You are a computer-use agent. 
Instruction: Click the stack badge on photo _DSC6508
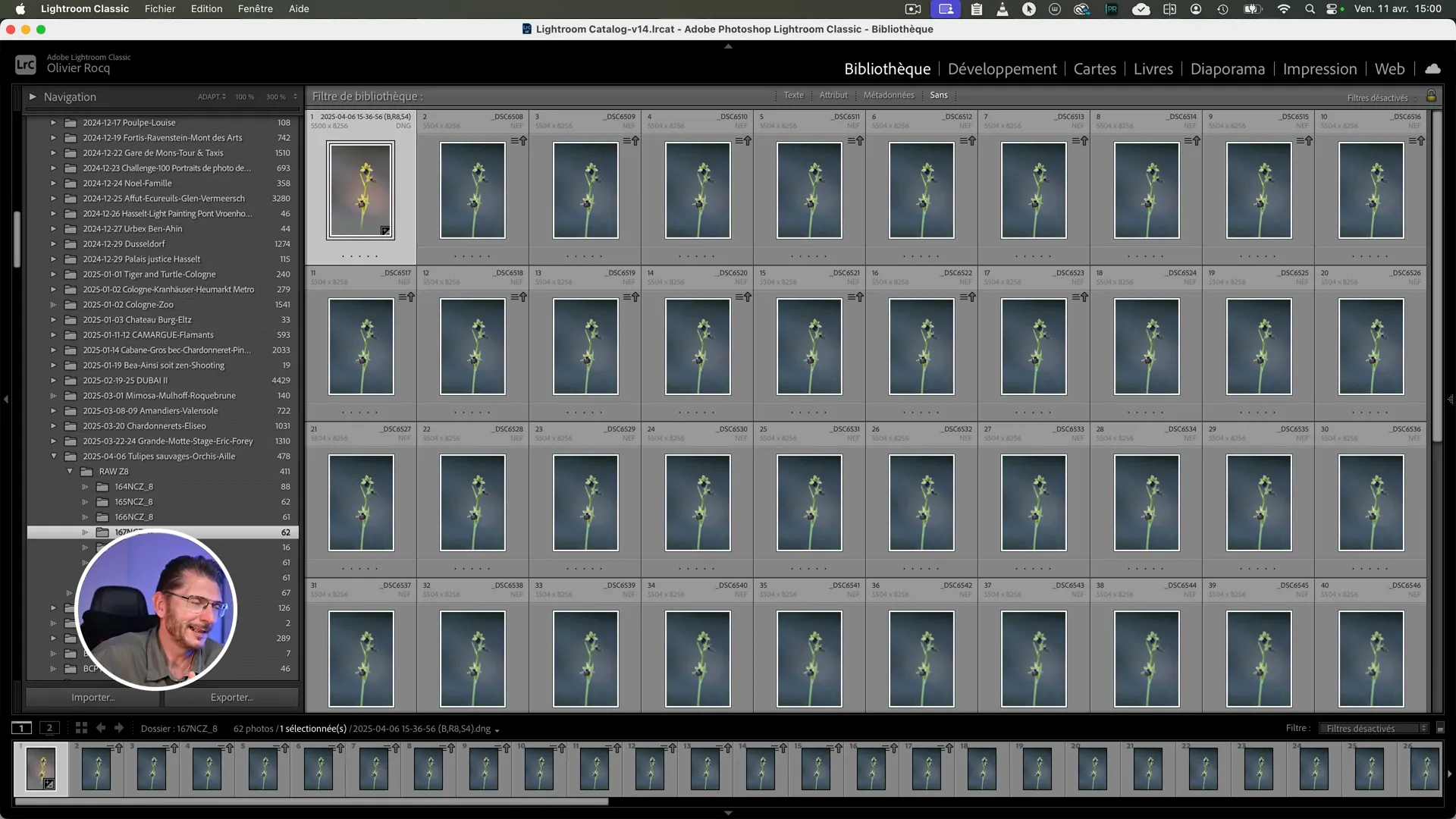pos(519,141)
